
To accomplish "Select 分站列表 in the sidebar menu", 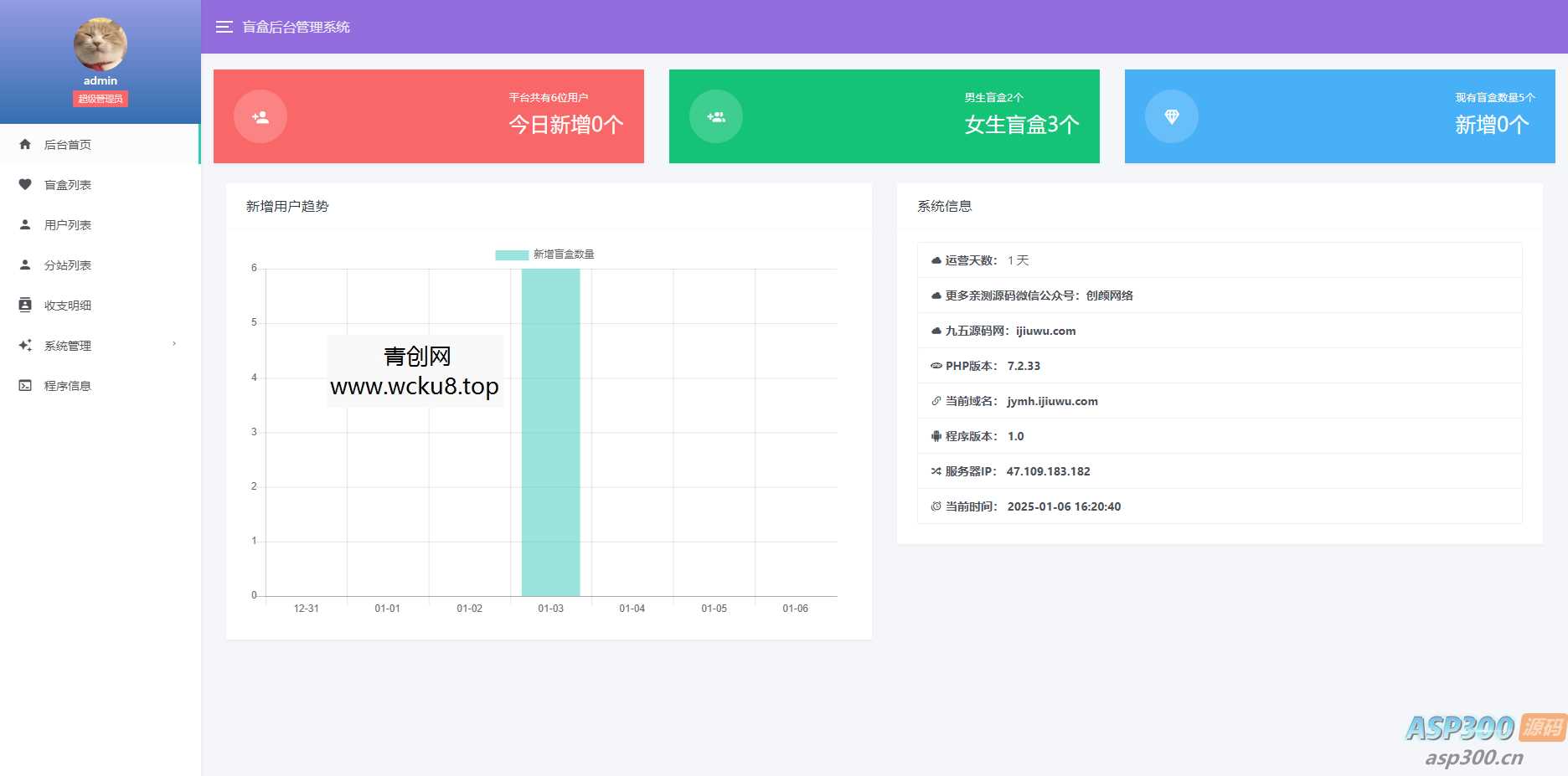I will point(67,265).
